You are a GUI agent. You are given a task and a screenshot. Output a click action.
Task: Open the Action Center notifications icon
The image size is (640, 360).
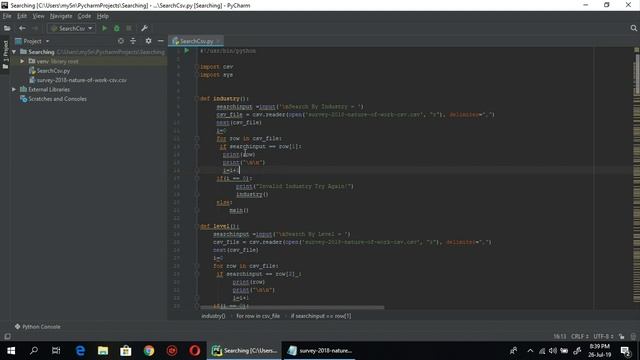[625, 351]
